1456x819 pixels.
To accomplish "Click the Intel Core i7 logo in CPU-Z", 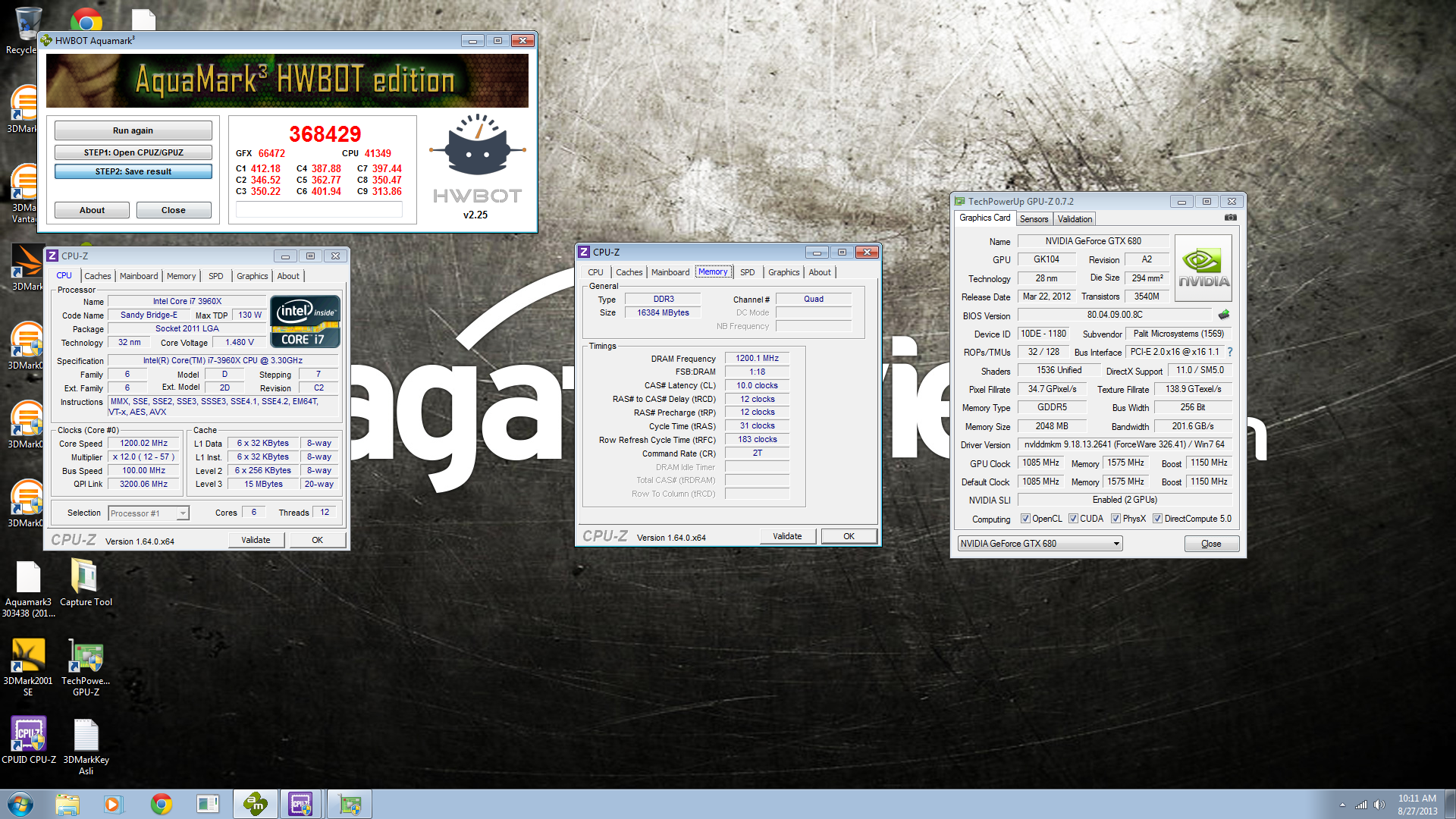I will point(305,322).
